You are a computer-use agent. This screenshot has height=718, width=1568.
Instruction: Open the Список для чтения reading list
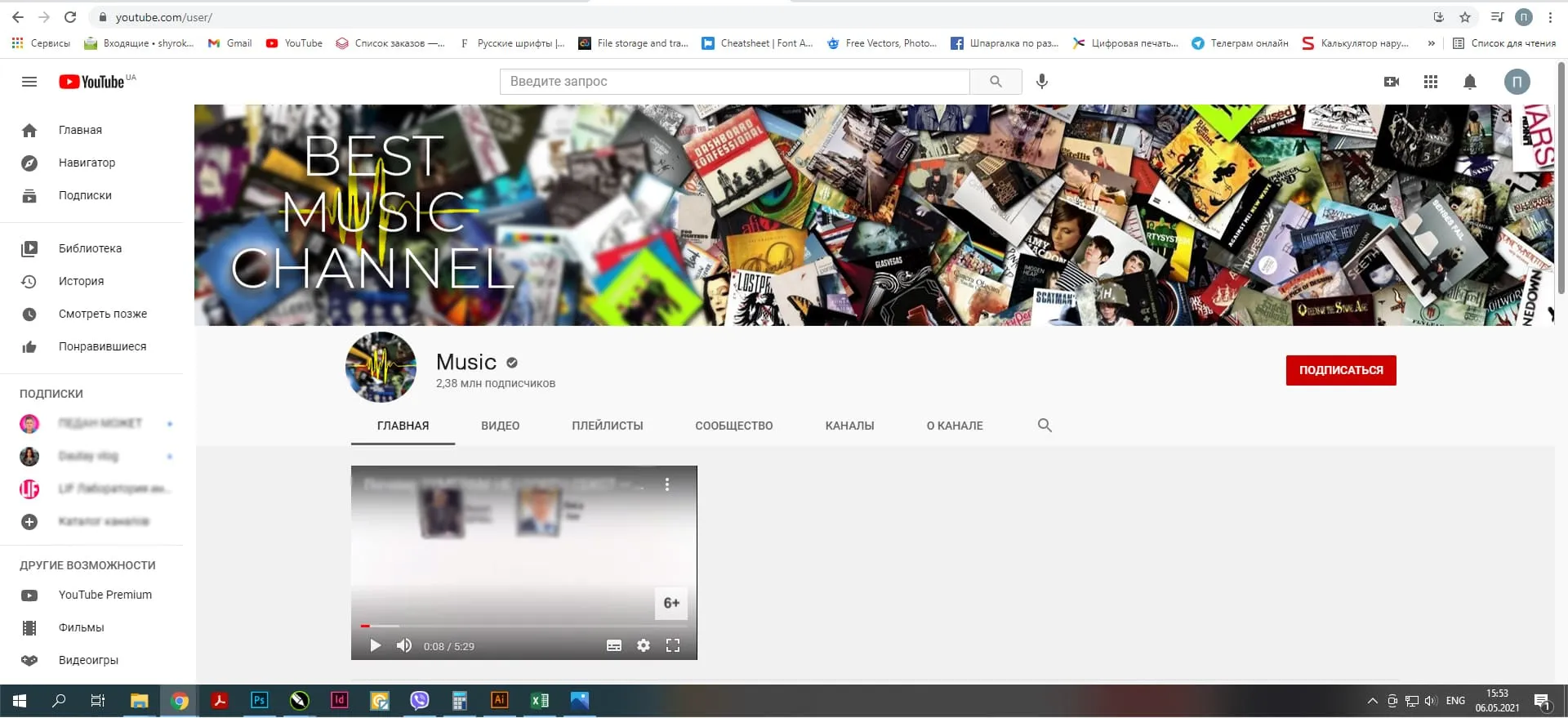(x=1504, y=43)
